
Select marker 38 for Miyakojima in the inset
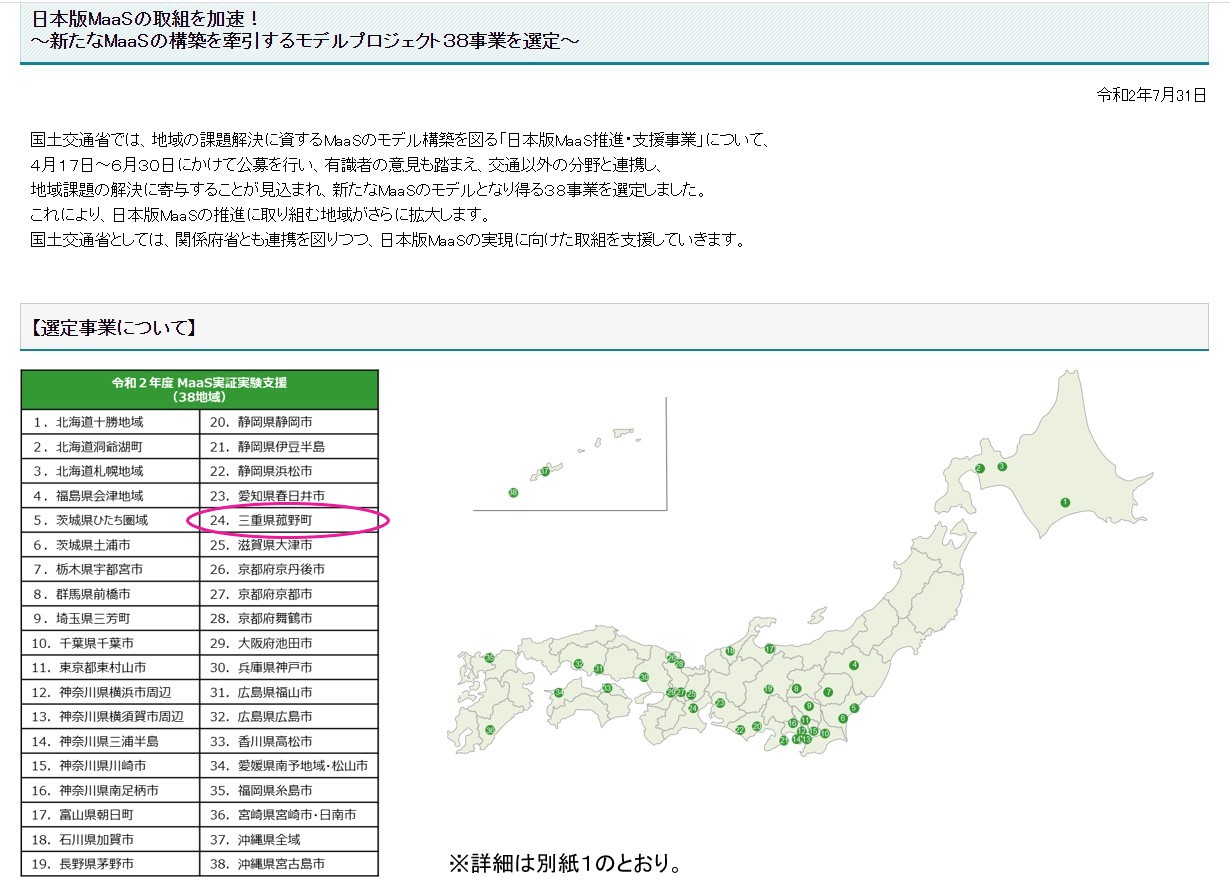point(513,492)
